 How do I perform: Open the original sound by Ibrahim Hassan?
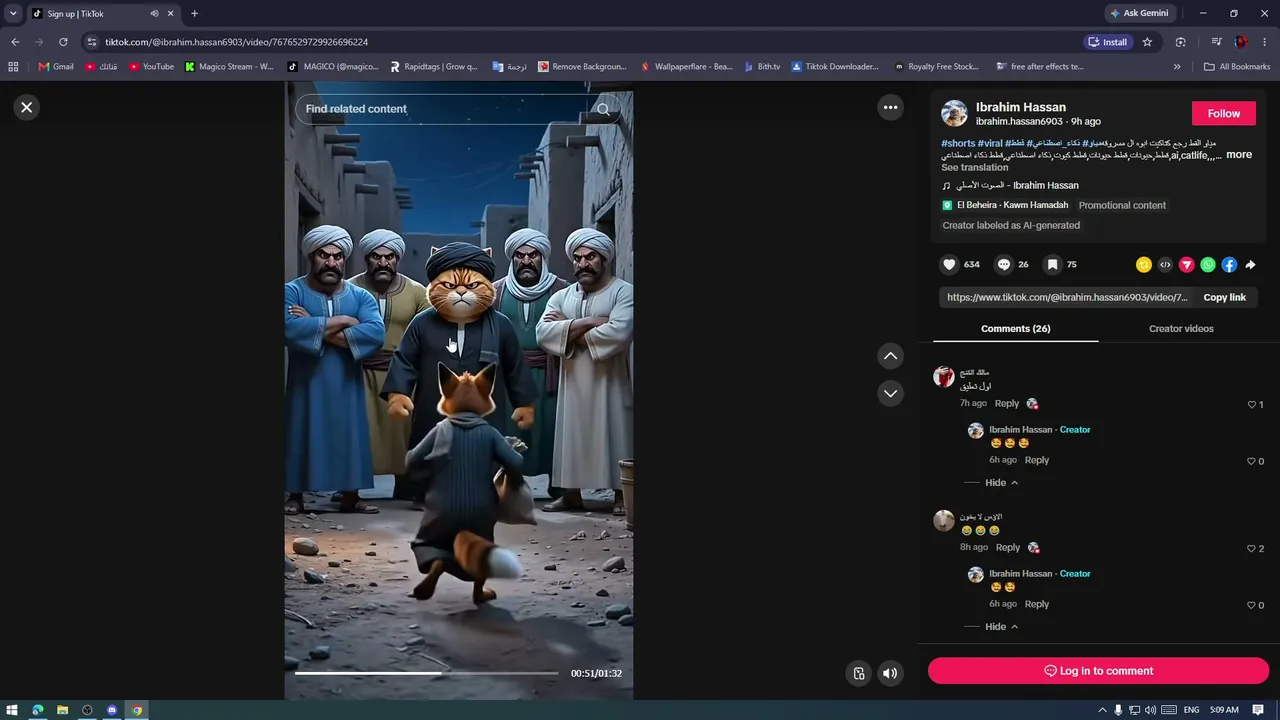coord(1017,185)
